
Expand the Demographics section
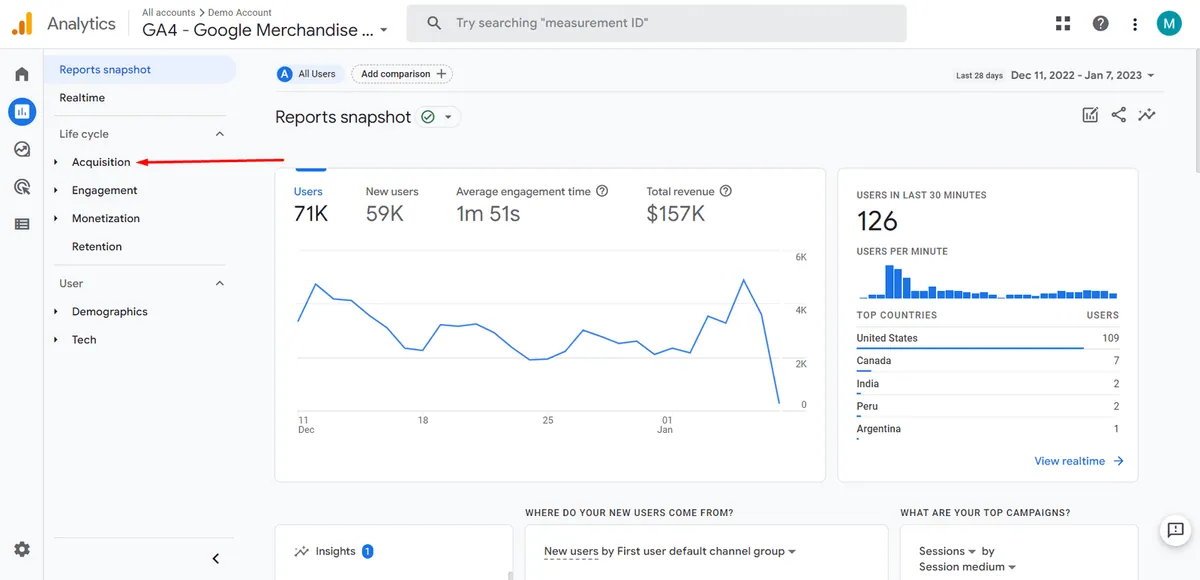tap(109, 312)
